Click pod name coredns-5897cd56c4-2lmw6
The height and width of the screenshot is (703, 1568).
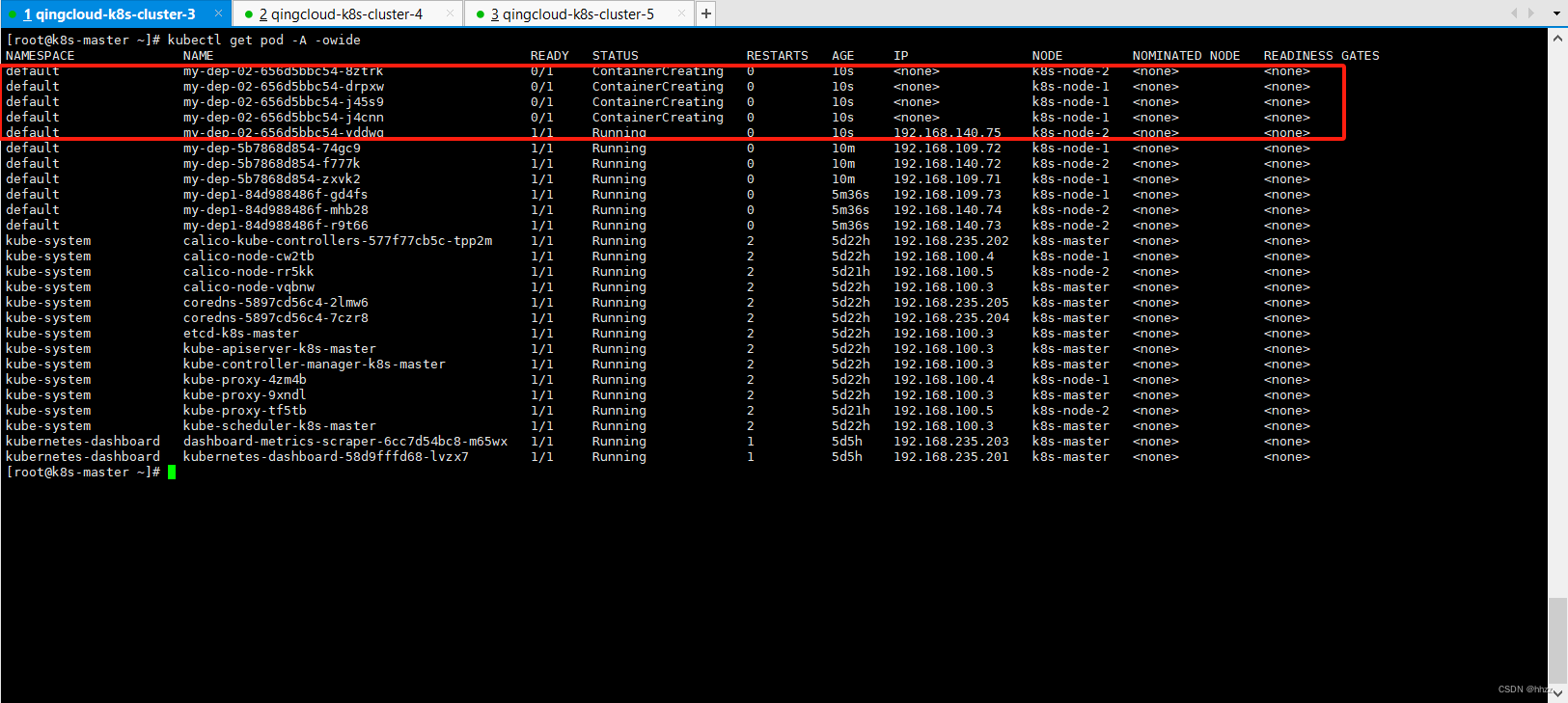click(276, 303)
